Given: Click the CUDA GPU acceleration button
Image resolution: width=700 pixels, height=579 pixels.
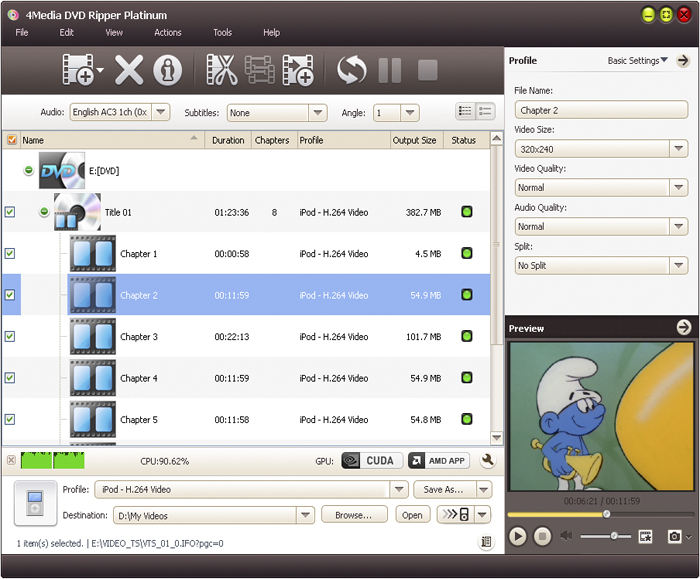Looking at the screenshot, I should [x=372, y=461].
